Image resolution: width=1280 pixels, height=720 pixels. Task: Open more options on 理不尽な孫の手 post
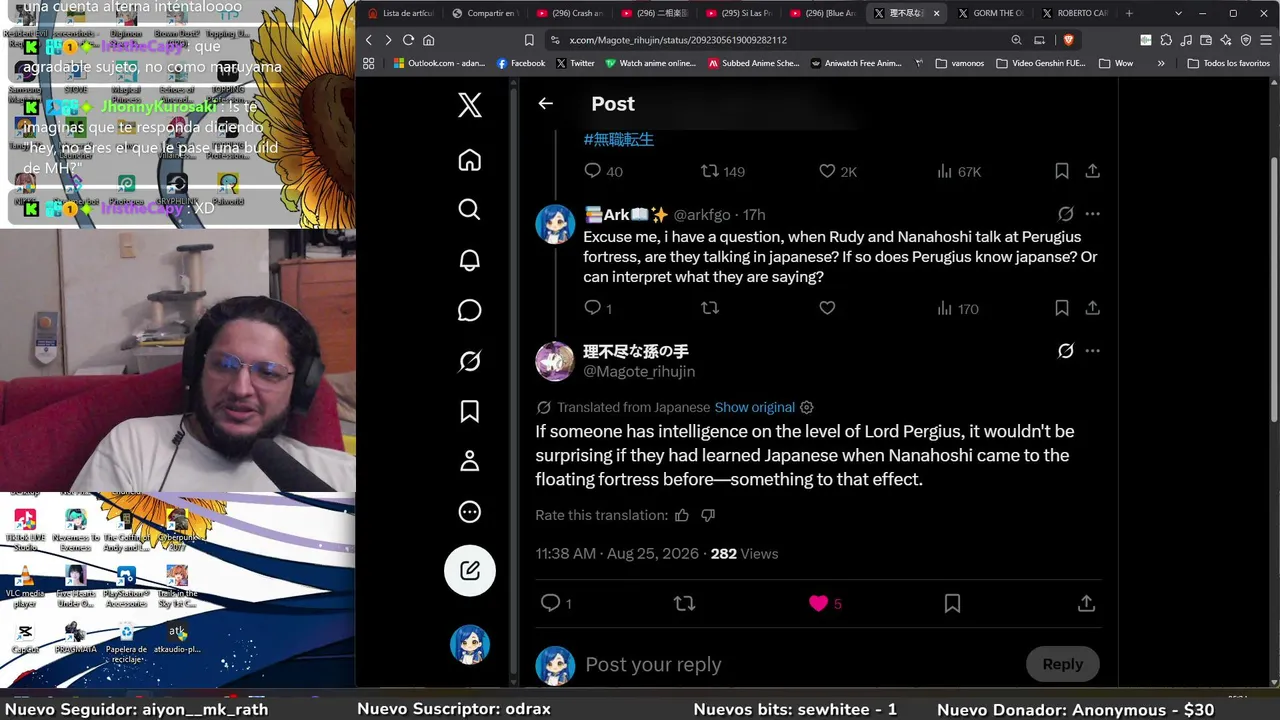[1092, 351]
